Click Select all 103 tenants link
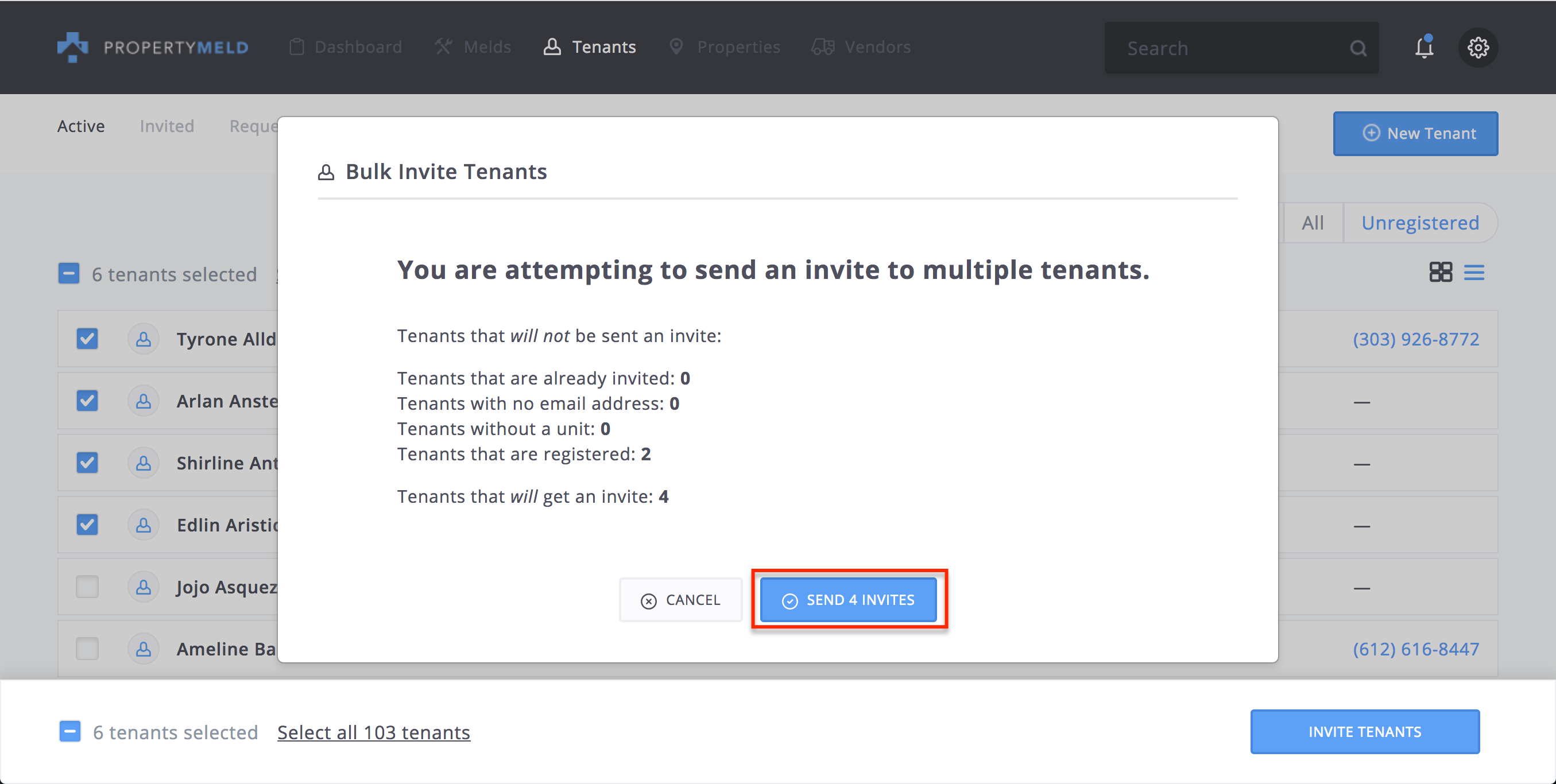Screen dimensions: 1556x784 (x=373, y=732)
